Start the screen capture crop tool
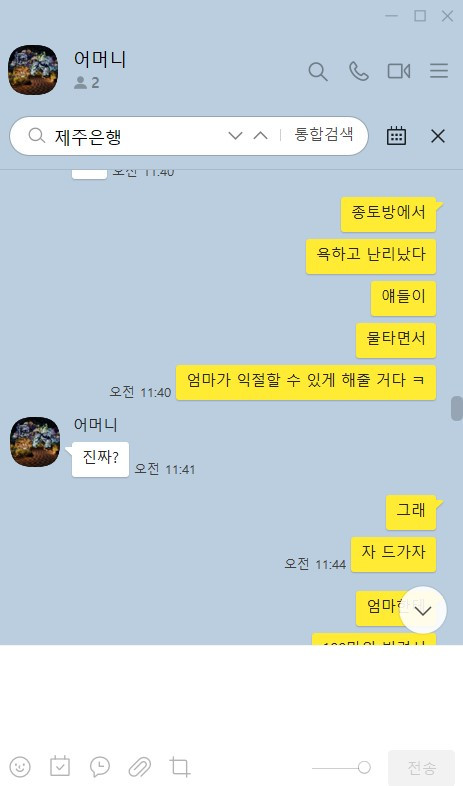The image size is (463, 786). point(180,766)
